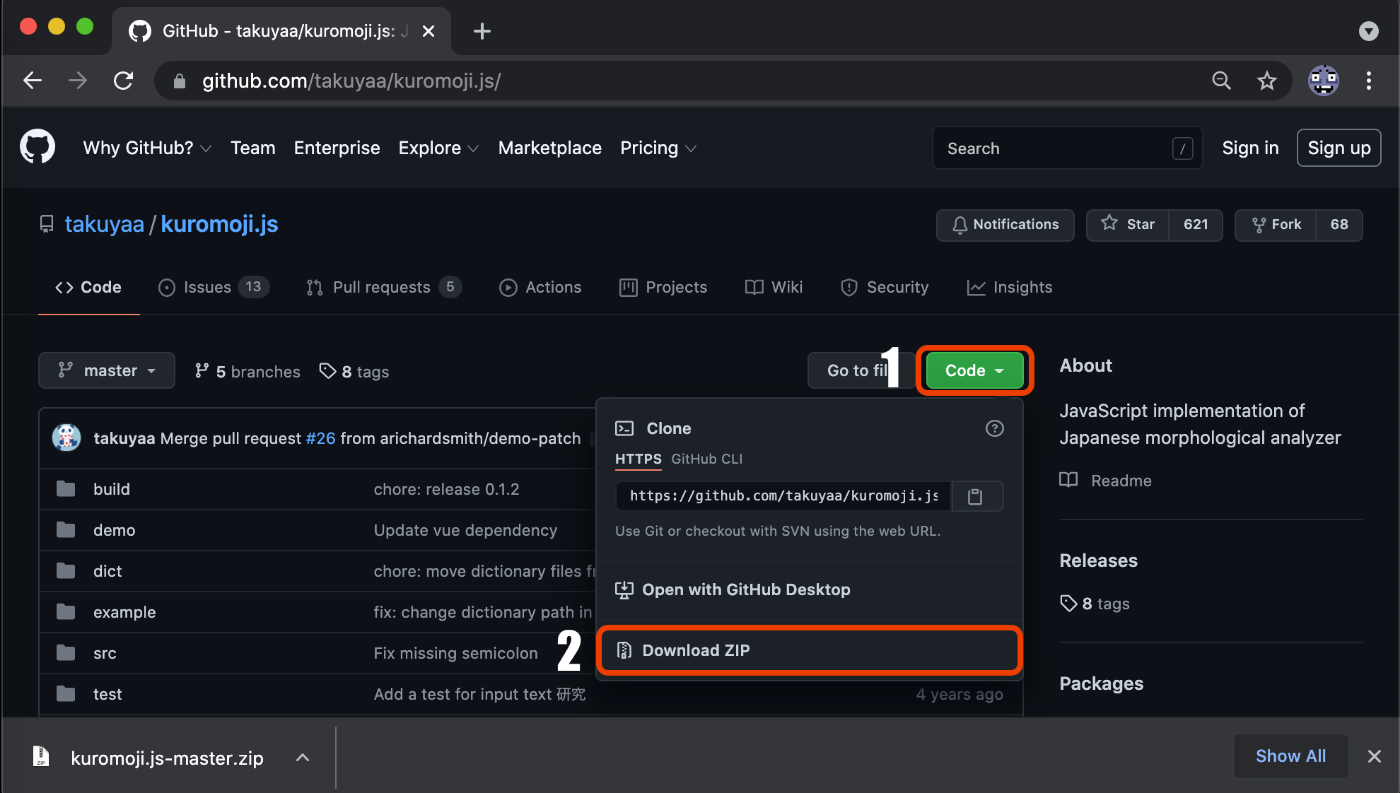The image size is (1400, 793).
Task: Click the Notifications button
Action: click(1005, 225)
